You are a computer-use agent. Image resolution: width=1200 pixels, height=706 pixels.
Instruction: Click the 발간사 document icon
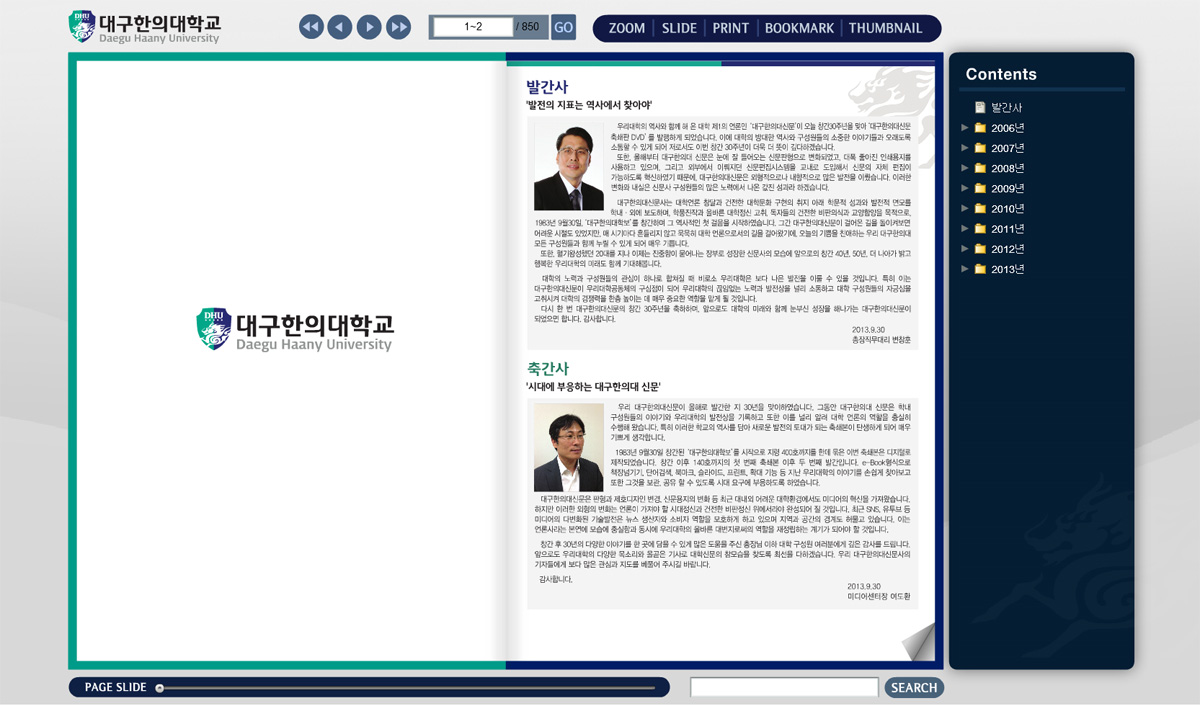(980, 108)
